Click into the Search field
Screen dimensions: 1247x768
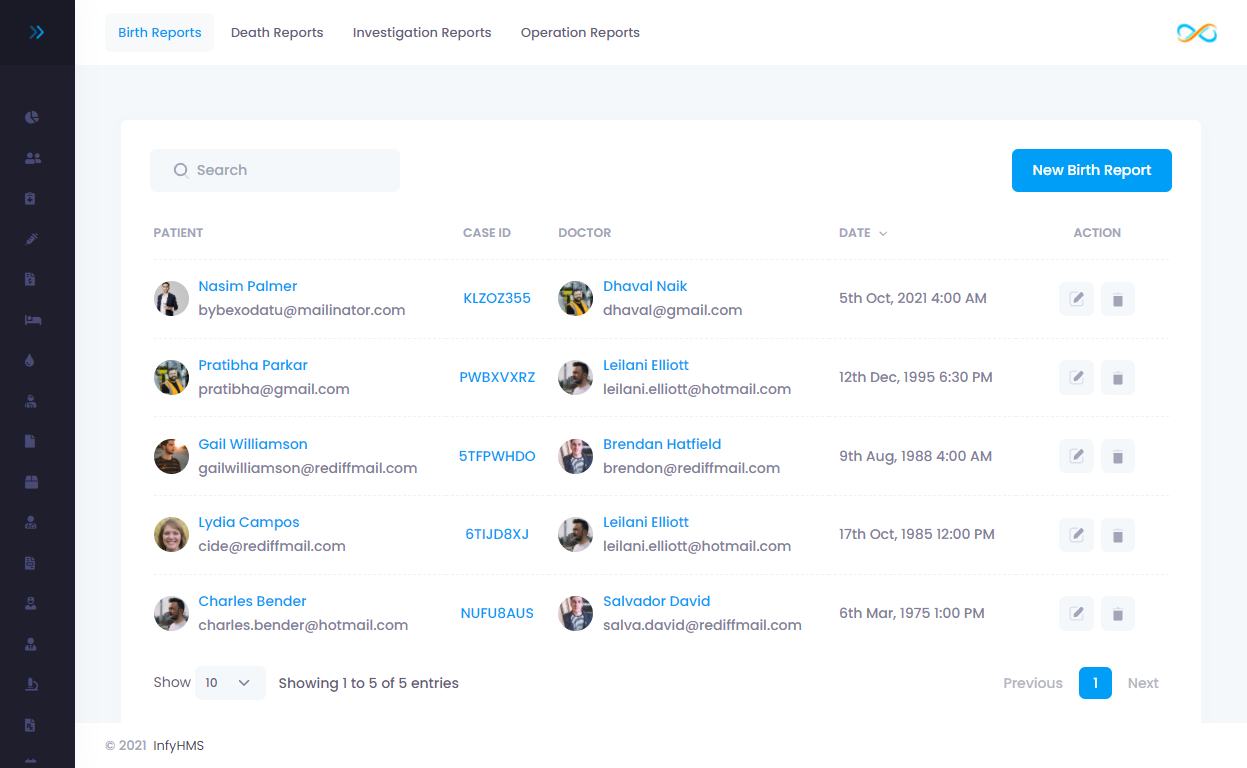(x=275, y=170)
